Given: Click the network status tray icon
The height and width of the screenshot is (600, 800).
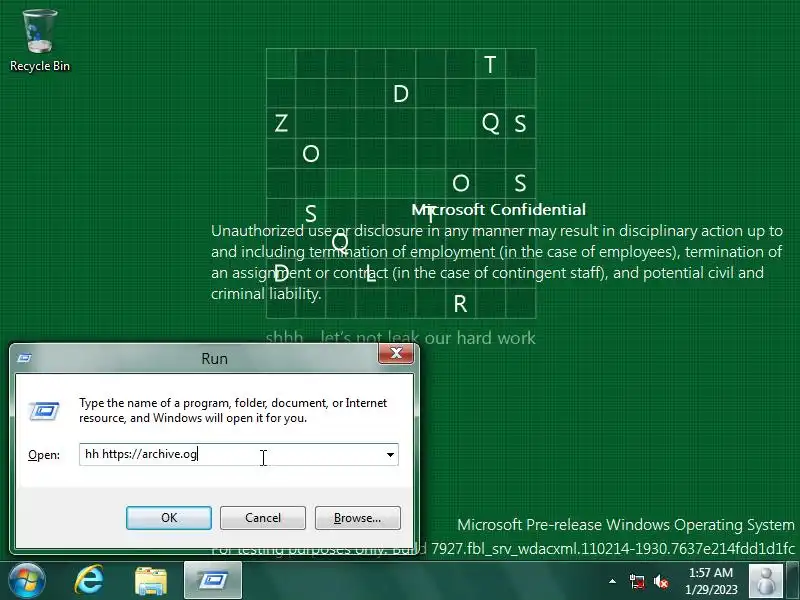Looking at the screenshot, I should click(637, 582).
